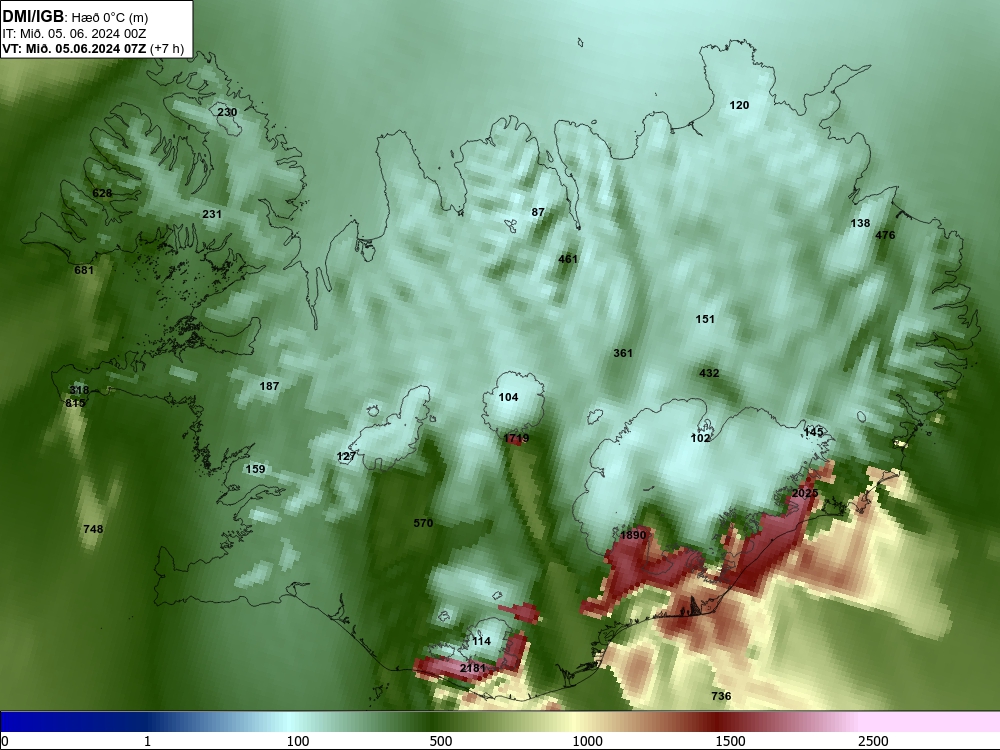Select the 104 value on the glacier
This screenshot has width=1000, height=750.
508,397
